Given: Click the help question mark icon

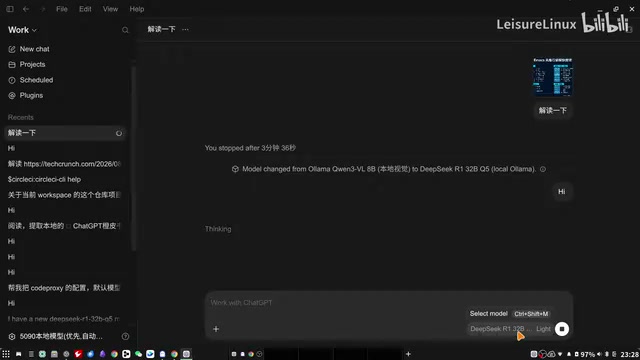Looking at the screenshot, I should (x=125, y=337).
